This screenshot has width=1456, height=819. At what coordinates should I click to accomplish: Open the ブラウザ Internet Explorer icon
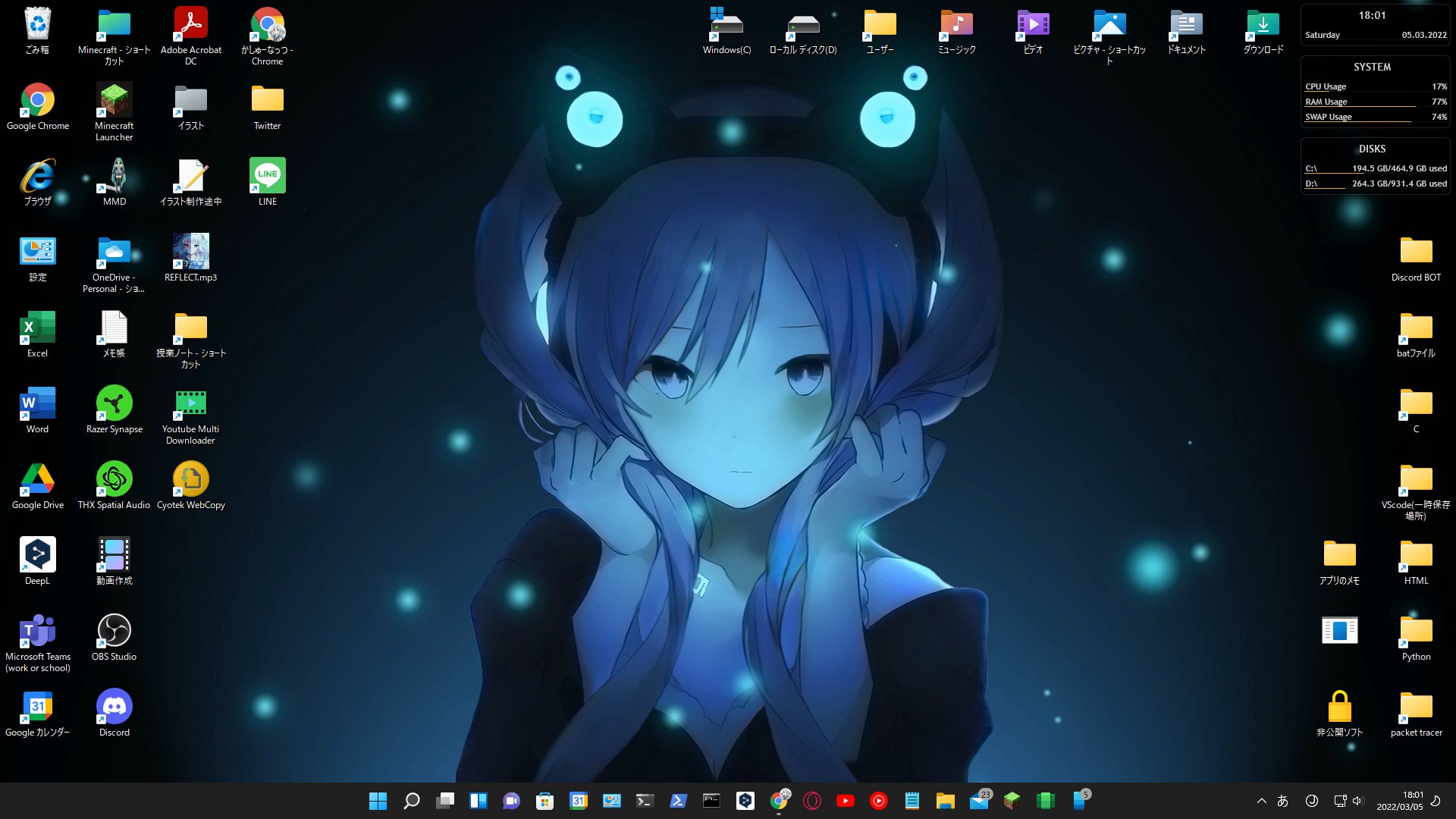point(37,184)
